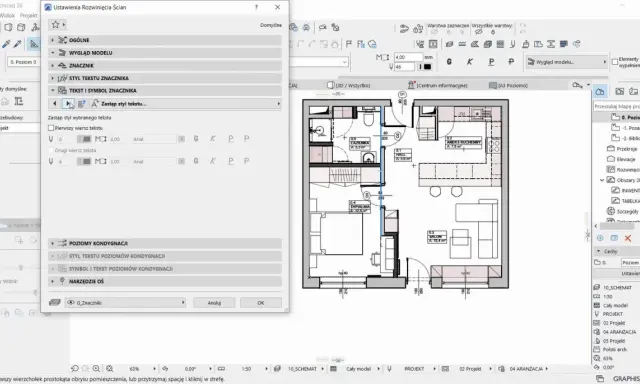The width and height of the screenshot is (640, 384).
Task: Click the new viewpoint plus icon in navigator
Action: tap(600, 238)
